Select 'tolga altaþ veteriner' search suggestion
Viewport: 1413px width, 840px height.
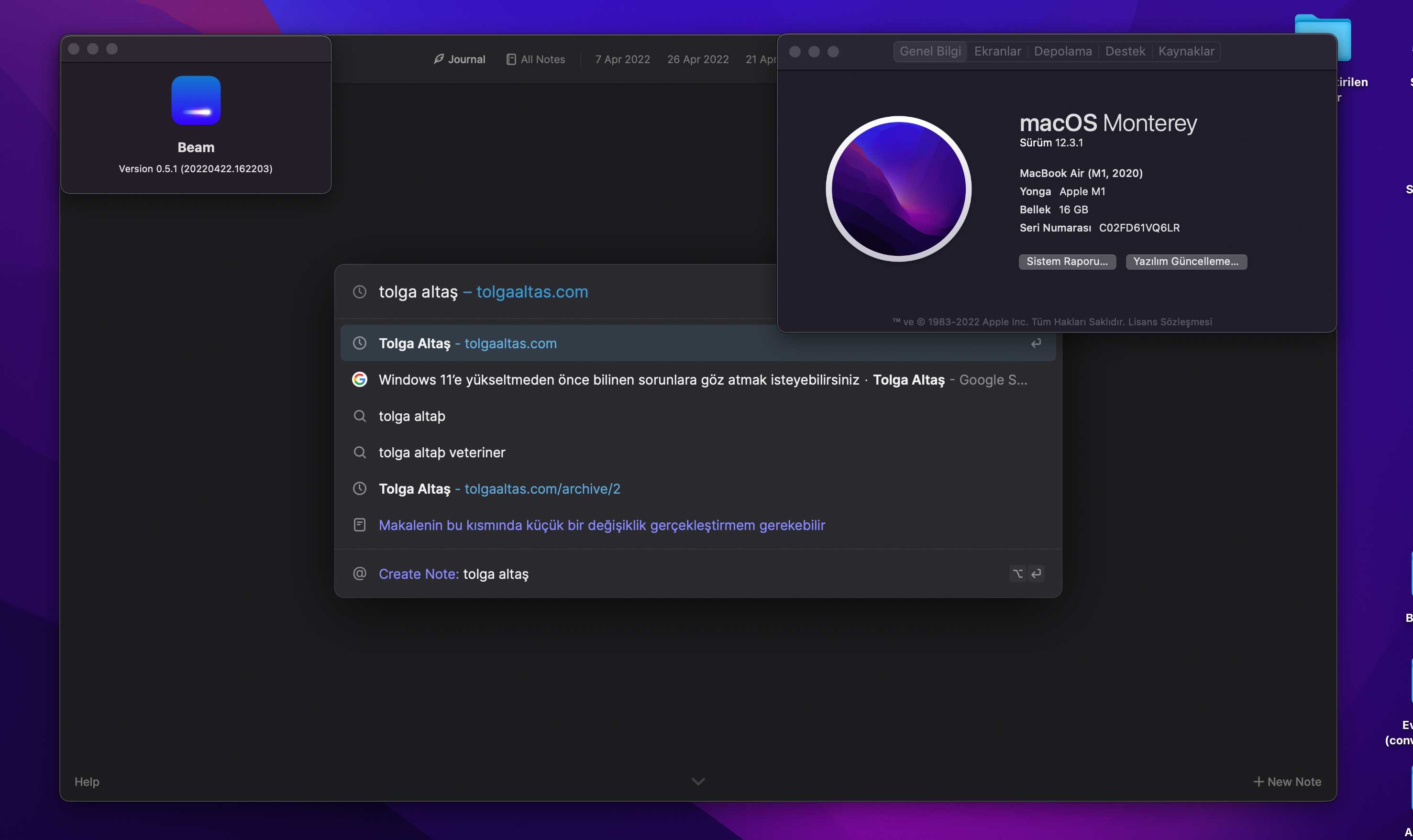coord(698,452)
